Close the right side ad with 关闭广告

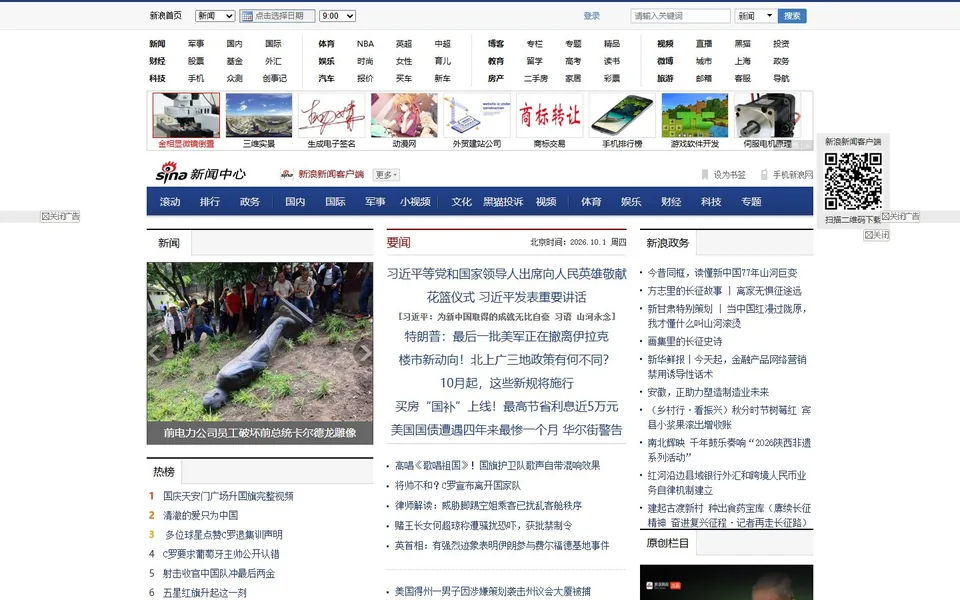coord(900,216)
